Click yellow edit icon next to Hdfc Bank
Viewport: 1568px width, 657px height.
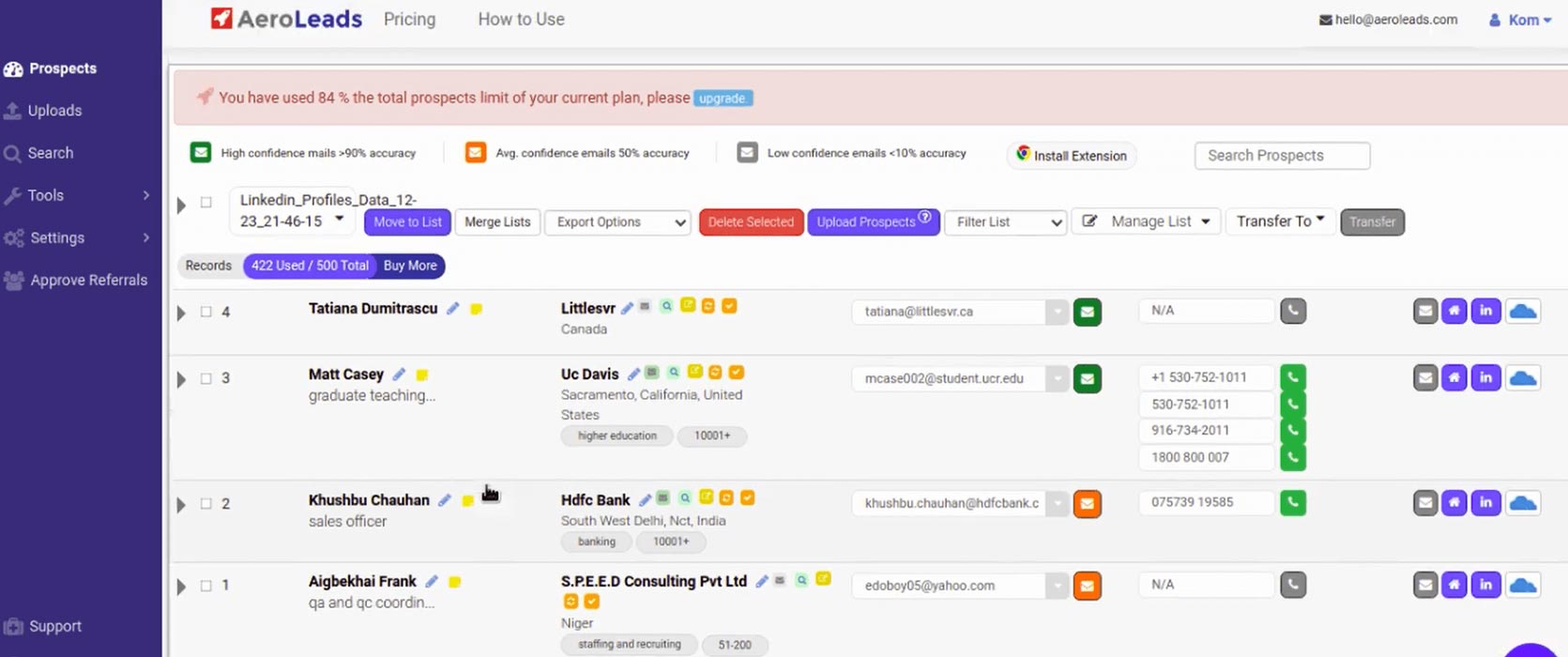706,497
